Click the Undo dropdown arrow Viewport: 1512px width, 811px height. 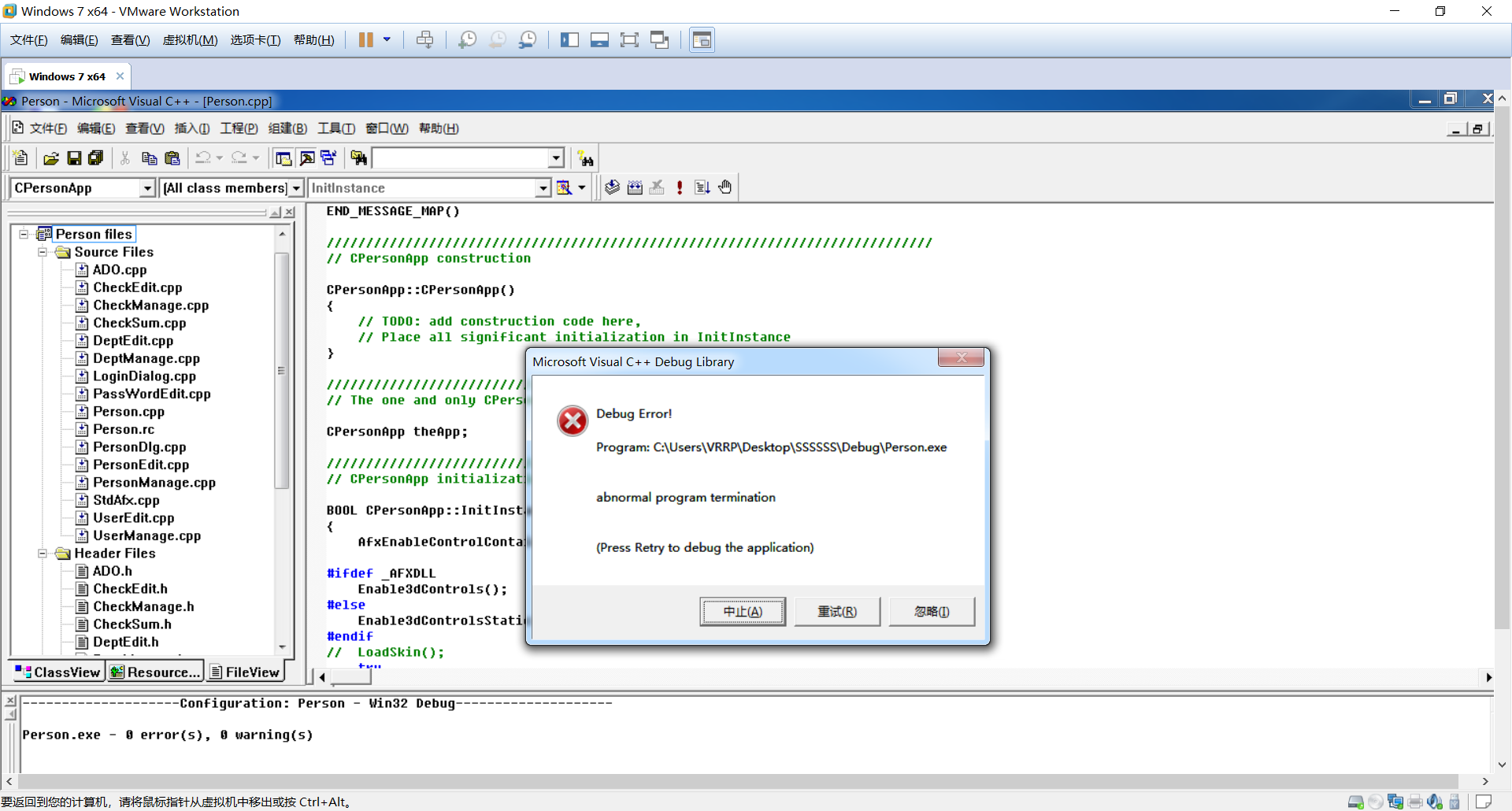pos(220,158)
